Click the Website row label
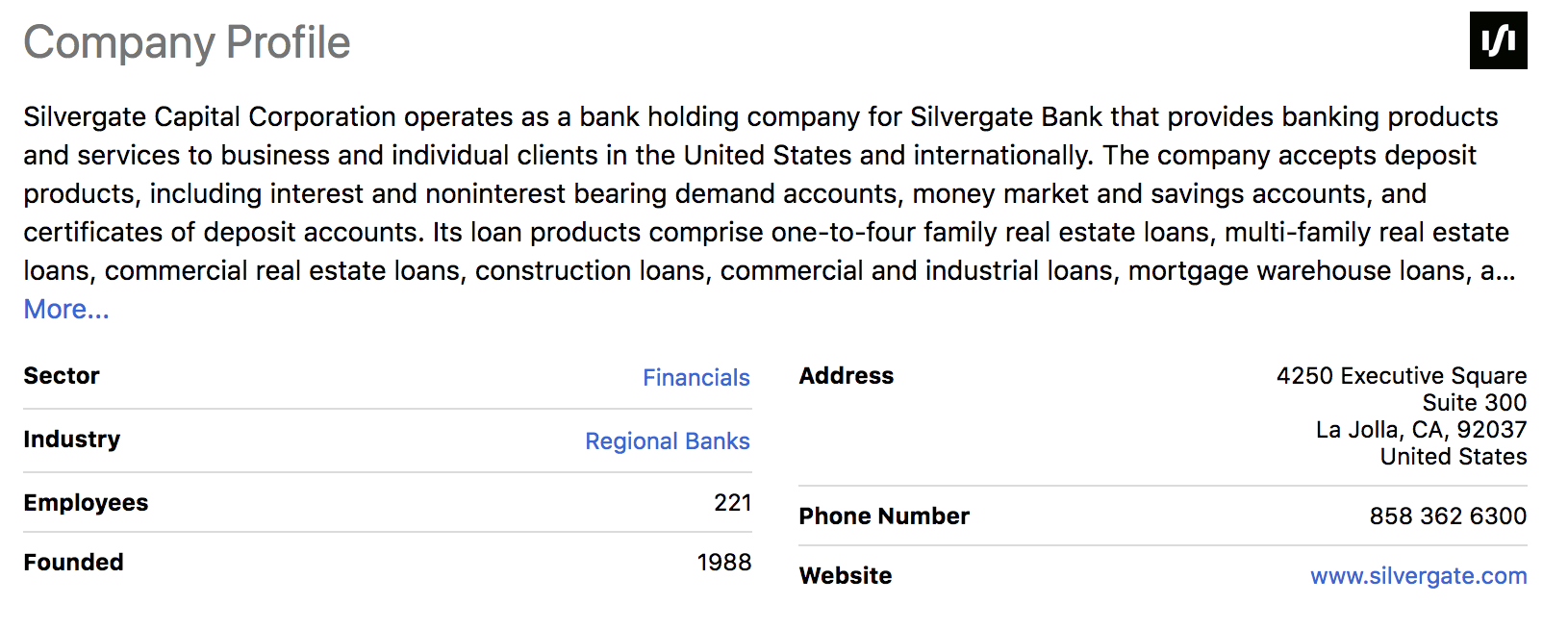This screenshot has width=1568, height=629. pyautogui.click(x=845, y=576)
